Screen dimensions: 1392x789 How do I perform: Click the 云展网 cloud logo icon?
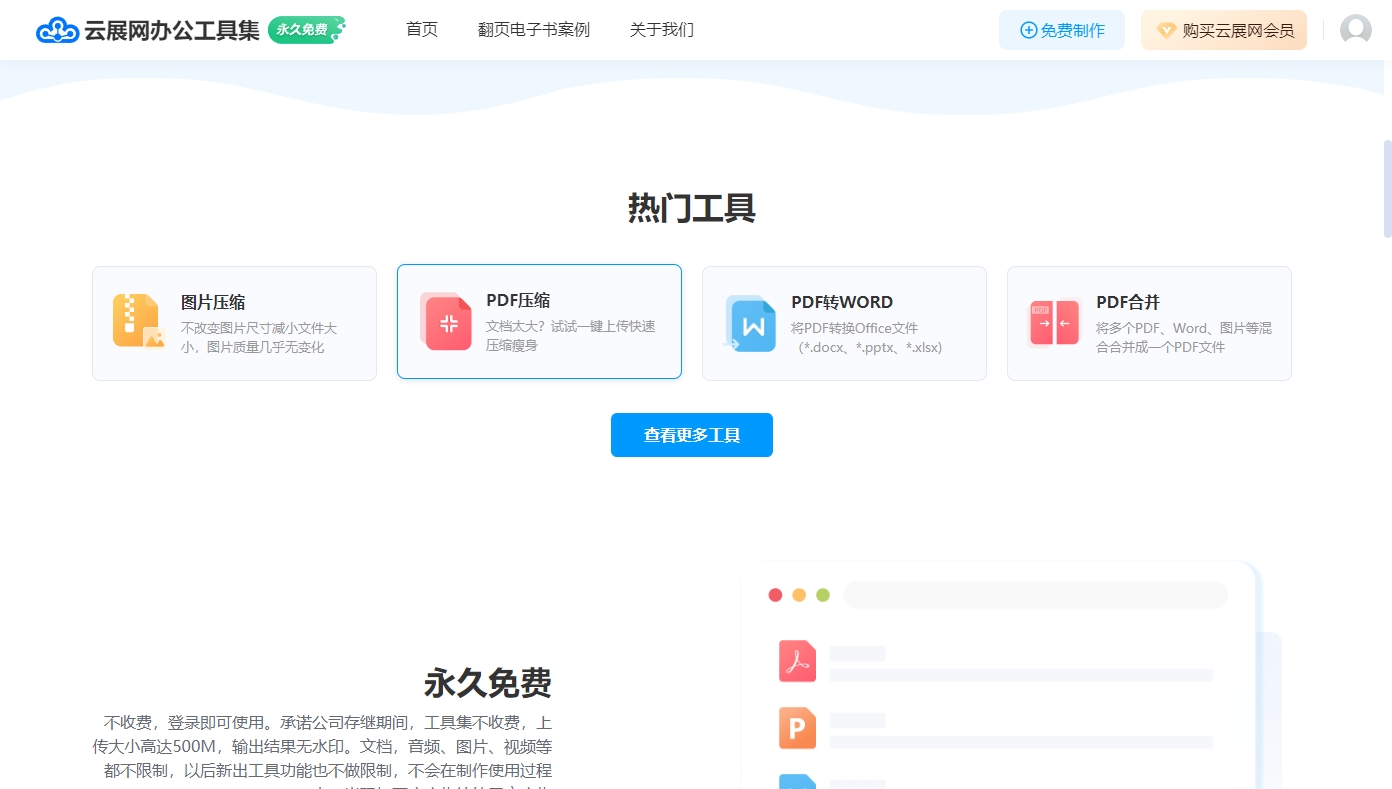tap(57, 30)
